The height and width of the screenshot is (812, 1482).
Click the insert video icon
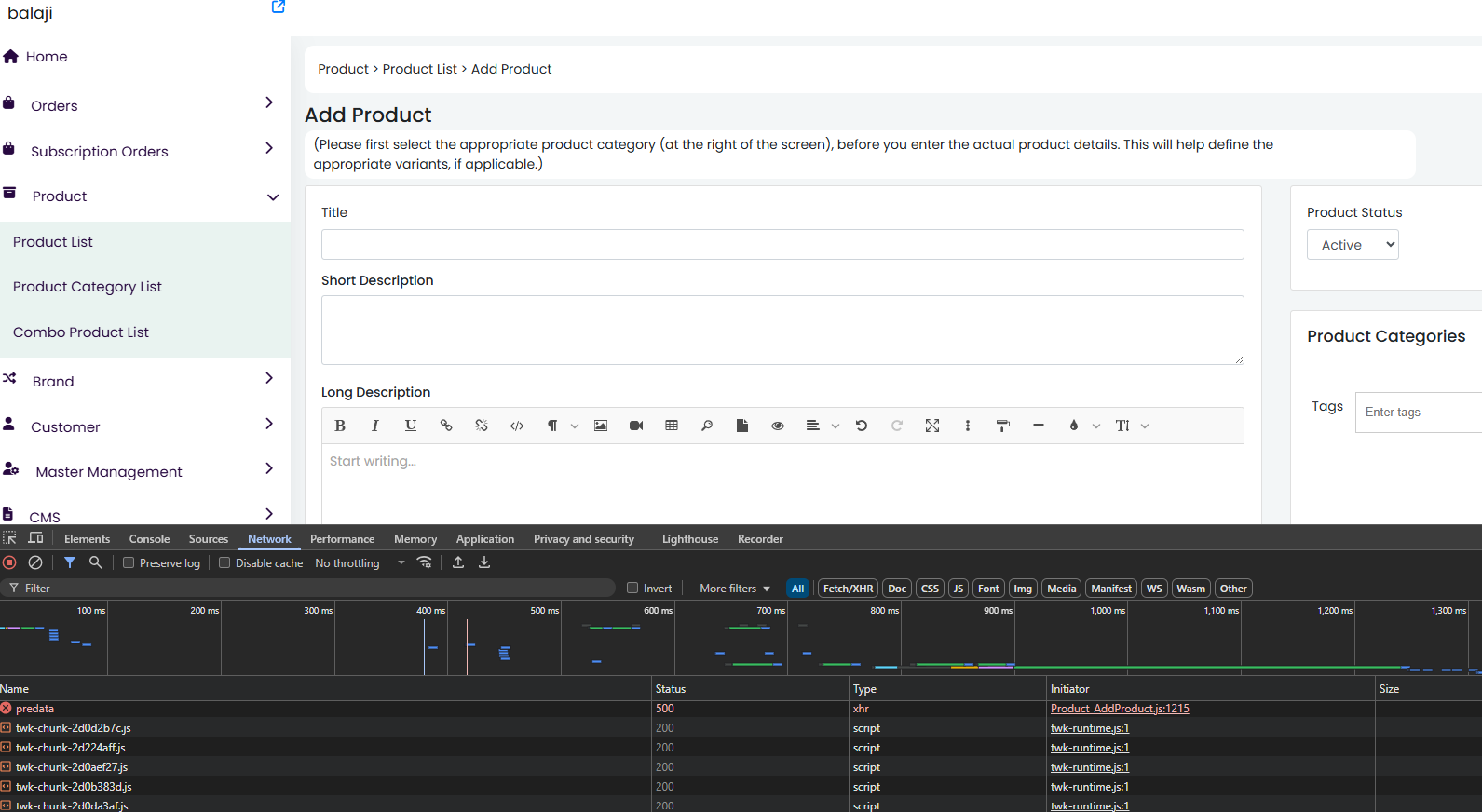click(636, 426)
